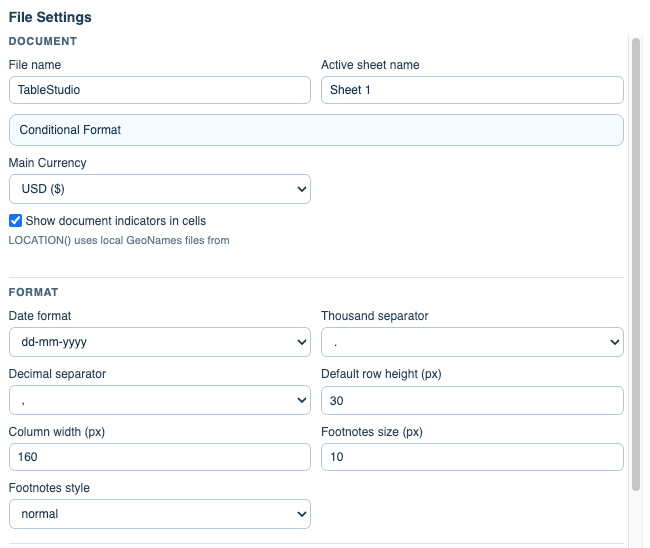This screenshot has height=548, width=650.
Task: Edit the Footnotes size field
Action: tap(472, 457)
